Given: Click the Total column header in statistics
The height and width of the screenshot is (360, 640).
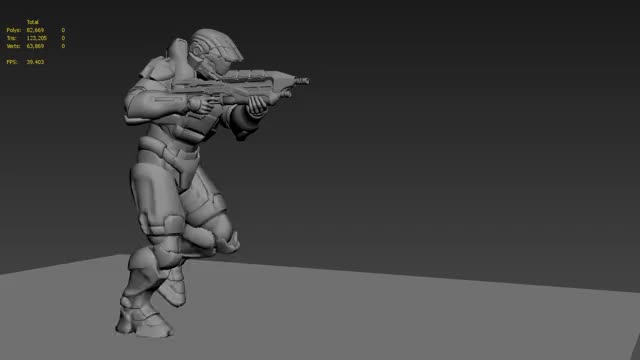Looking at the screenshot, I should point(33,22).
